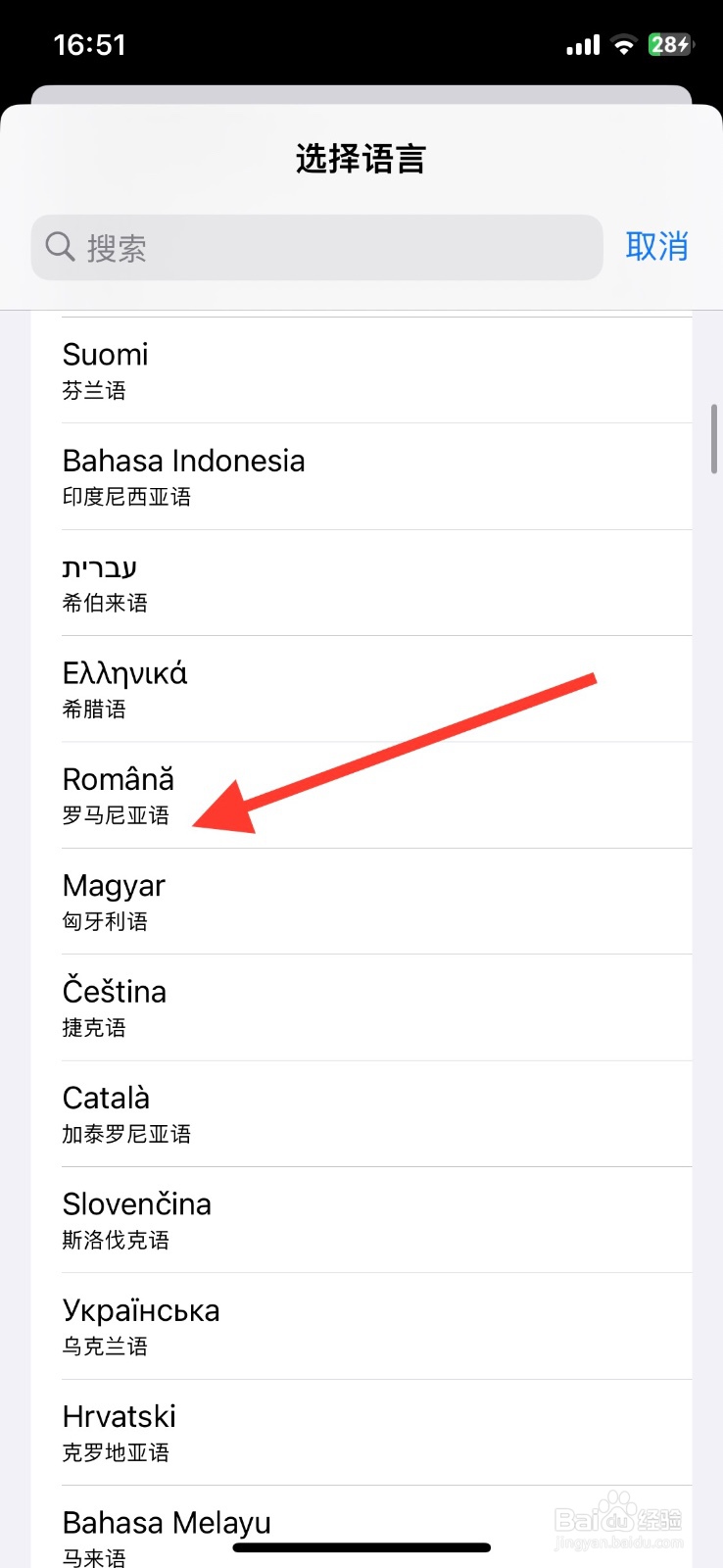Pick Ελληνικά (希腊语) language

(x=361, y=689)
